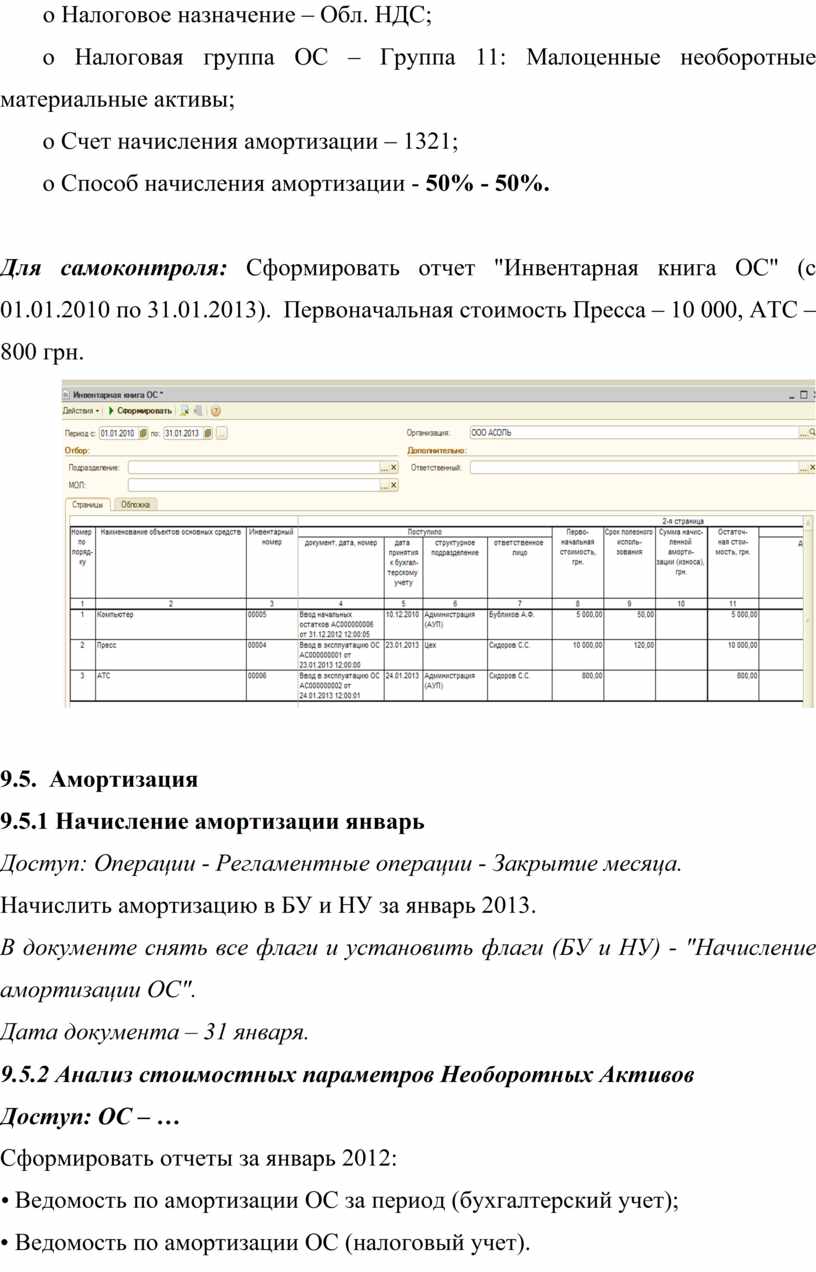
Task: Open selection list for Подразделение field
Action: coord(383,467)
